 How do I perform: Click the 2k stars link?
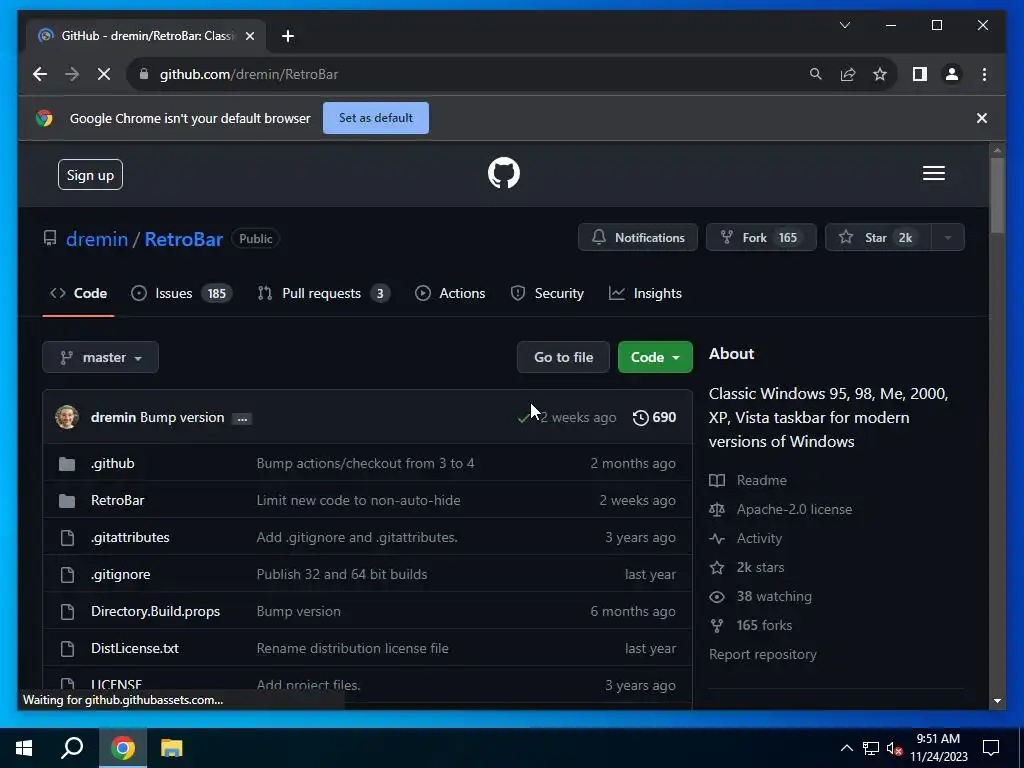(746, 568)
